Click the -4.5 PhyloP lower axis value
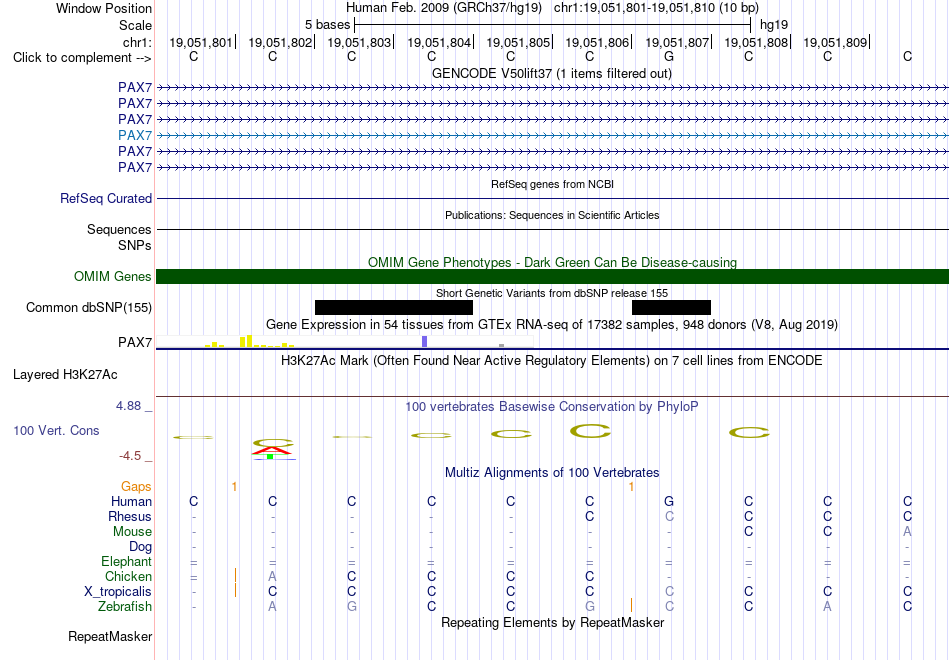950x660 pixels. tap(130, 456)
